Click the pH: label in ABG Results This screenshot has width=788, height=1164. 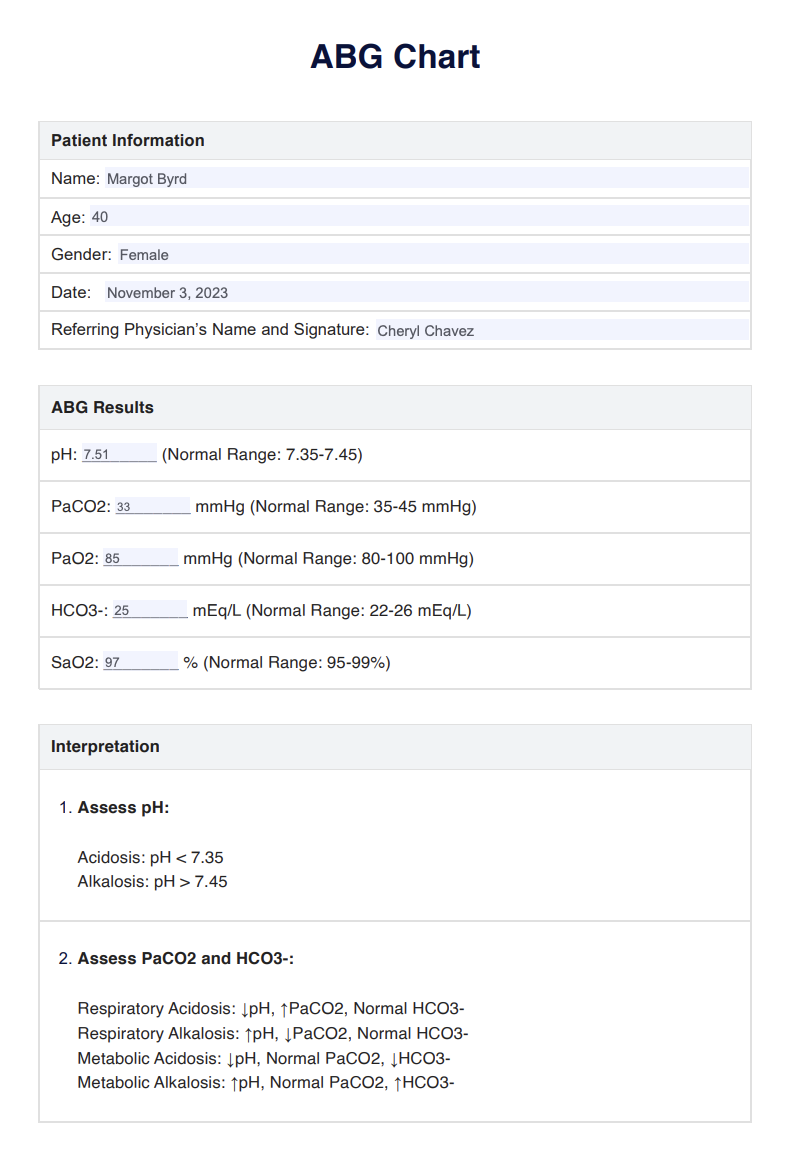(x=64, y=454)
